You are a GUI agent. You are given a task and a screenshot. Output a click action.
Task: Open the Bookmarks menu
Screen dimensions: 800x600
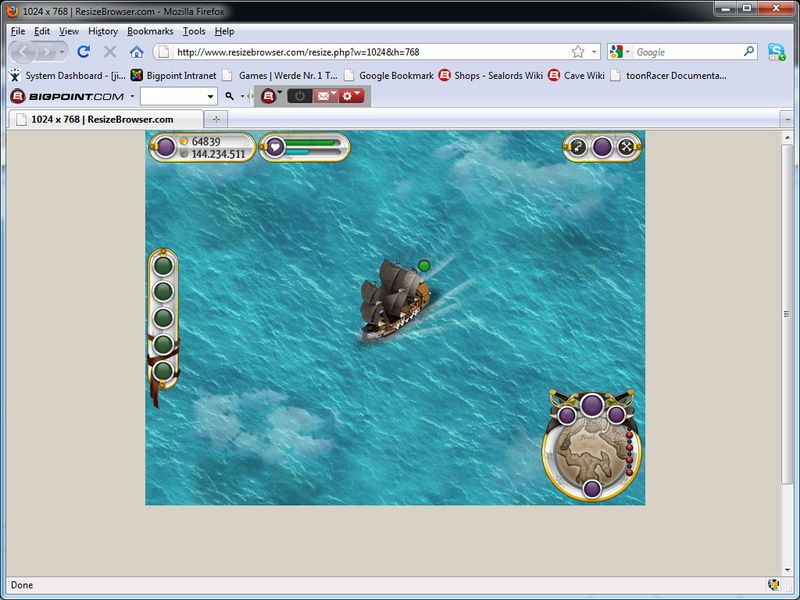pos(150,31)
